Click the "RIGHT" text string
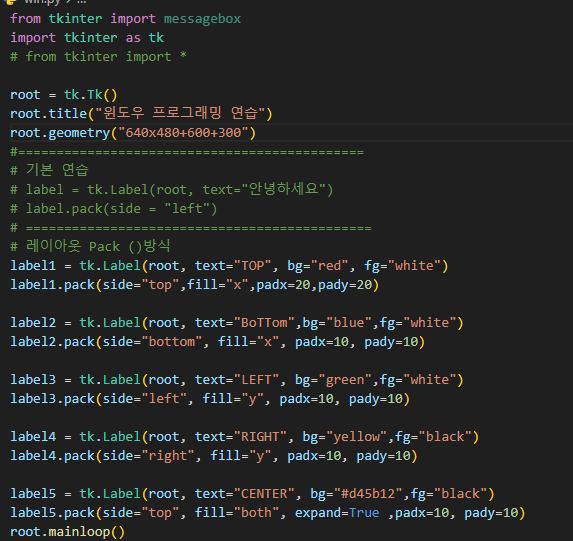The height and width of the screenshot is (541, 573). point(260,437)
